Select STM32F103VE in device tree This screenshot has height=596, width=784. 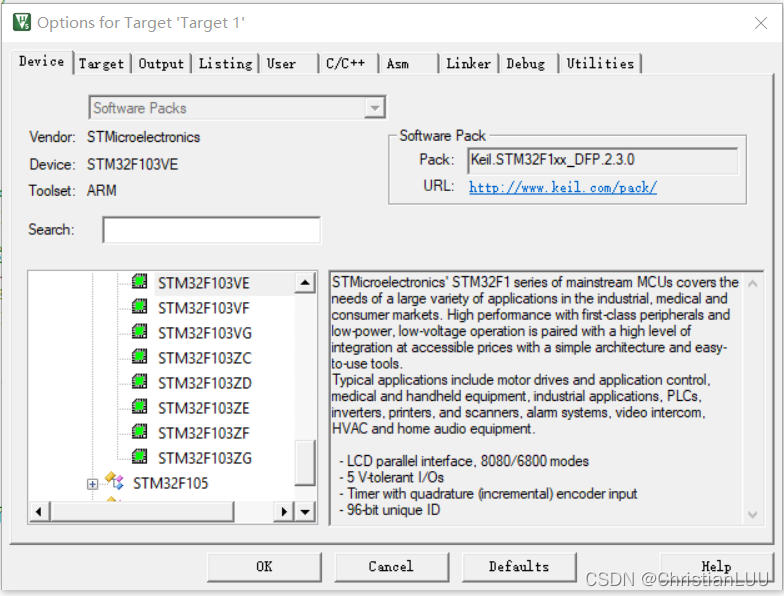pyautogui.click(x=204, y=283)
